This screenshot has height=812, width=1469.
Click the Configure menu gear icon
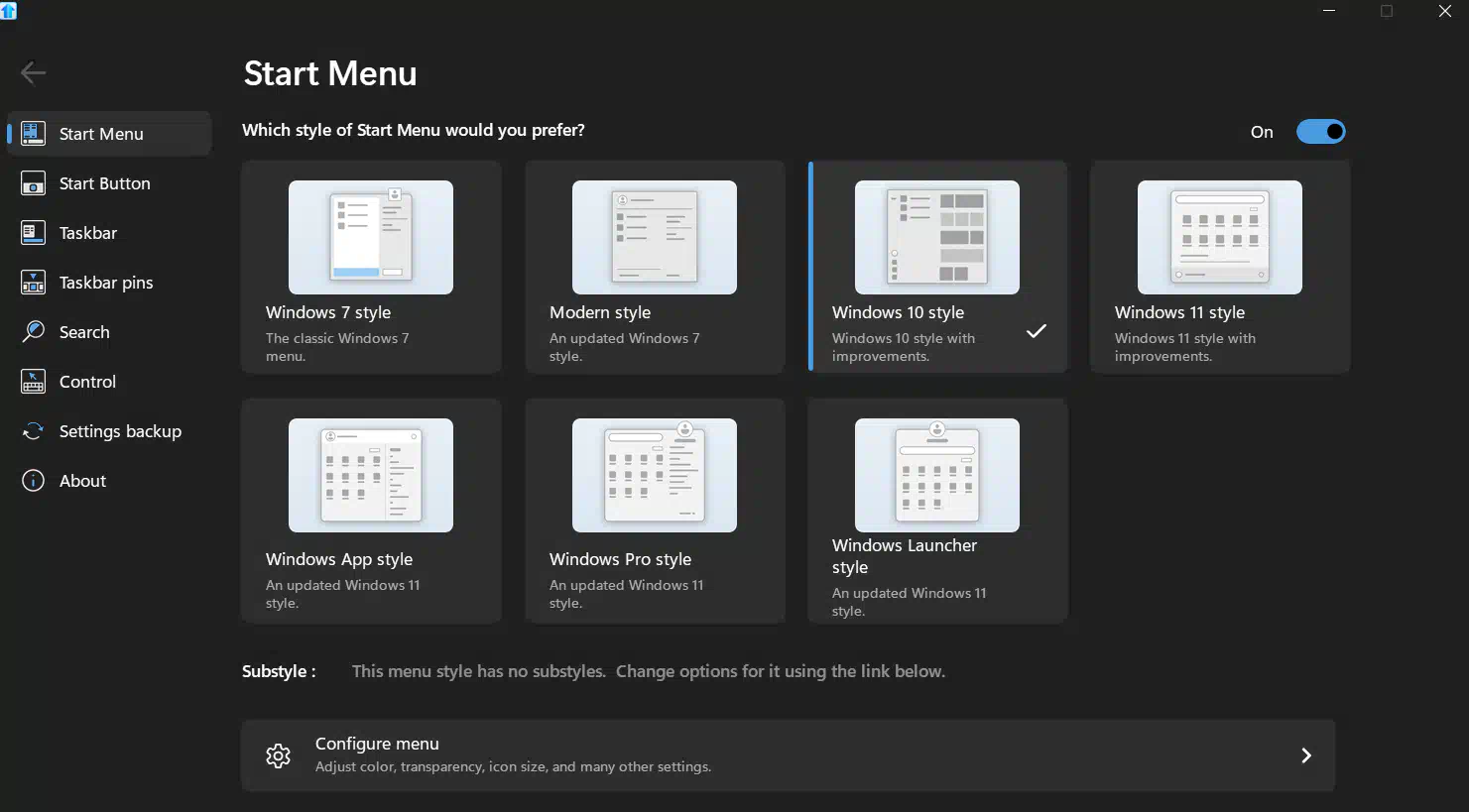[x=278, y=755]
